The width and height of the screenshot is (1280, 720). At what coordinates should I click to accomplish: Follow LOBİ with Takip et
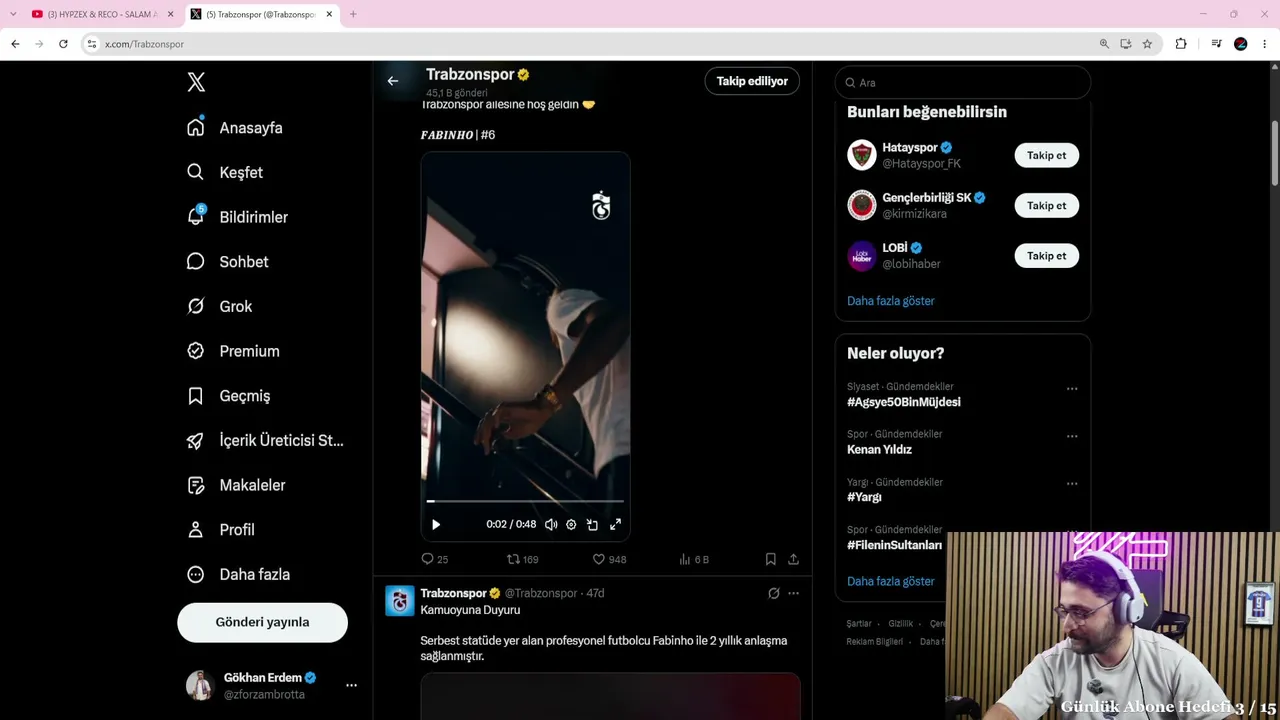1046,256
